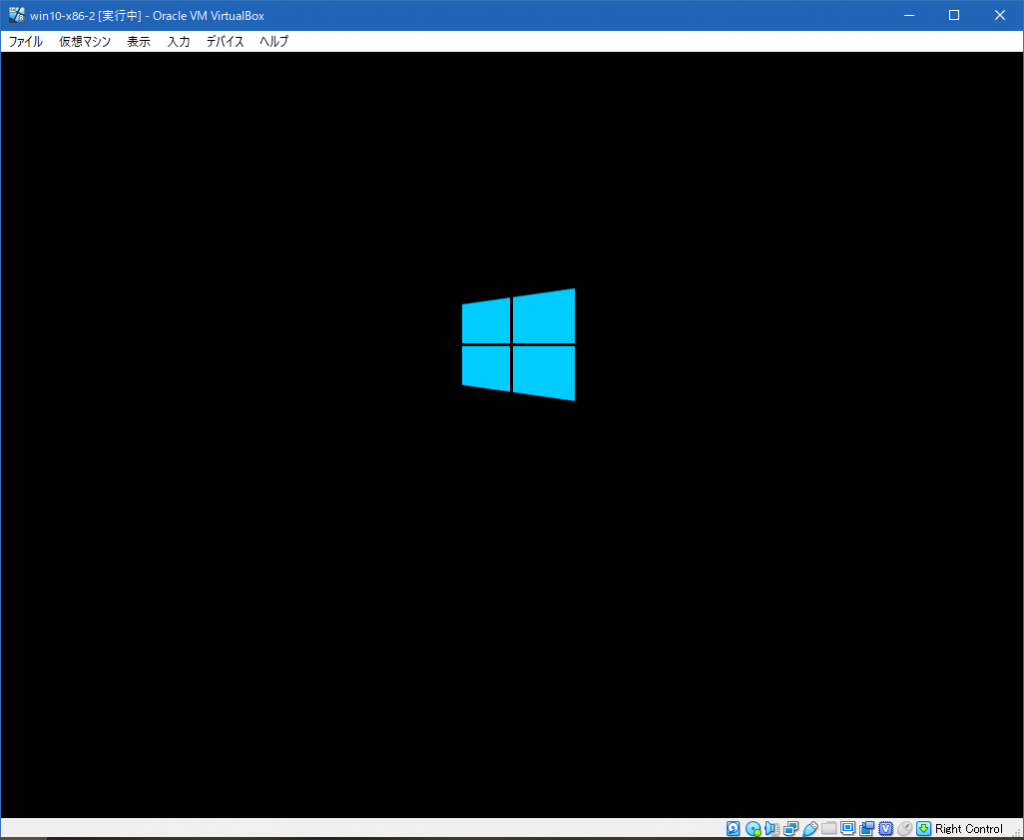Image resolution: width=1024 pixels, height=840 pixels.
Task: Click the Right Control host key label
Action: pyautogui.click(x=969, y=829)
